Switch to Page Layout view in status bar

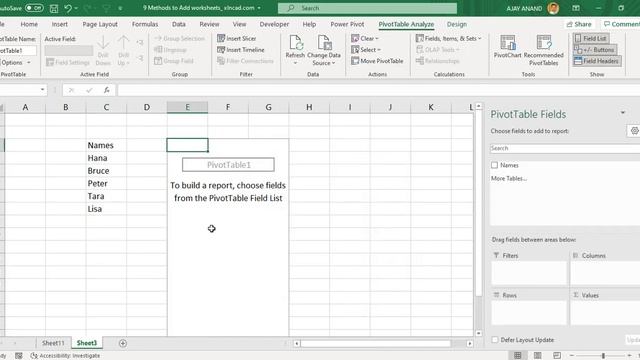coord(538,356)
